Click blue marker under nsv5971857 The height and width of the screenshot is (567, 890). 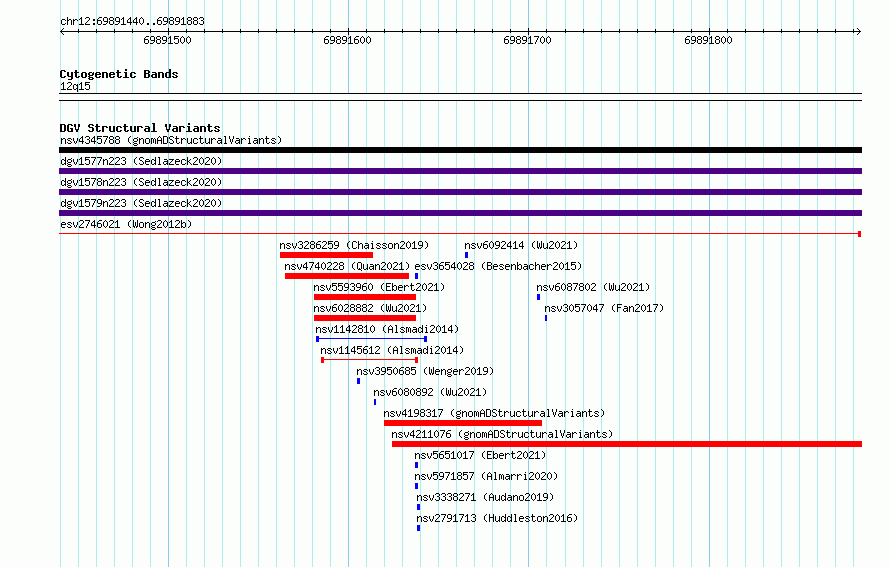coord(417,486)
